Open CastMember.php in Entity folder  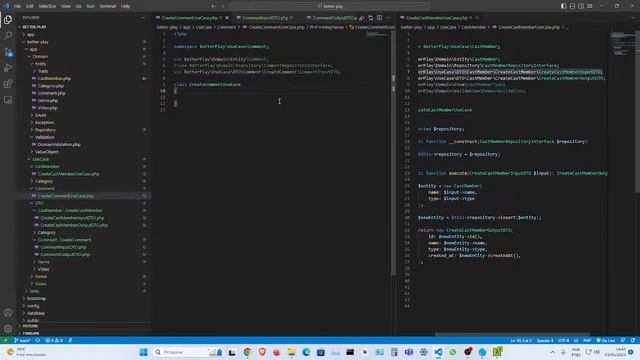point(54,78)
